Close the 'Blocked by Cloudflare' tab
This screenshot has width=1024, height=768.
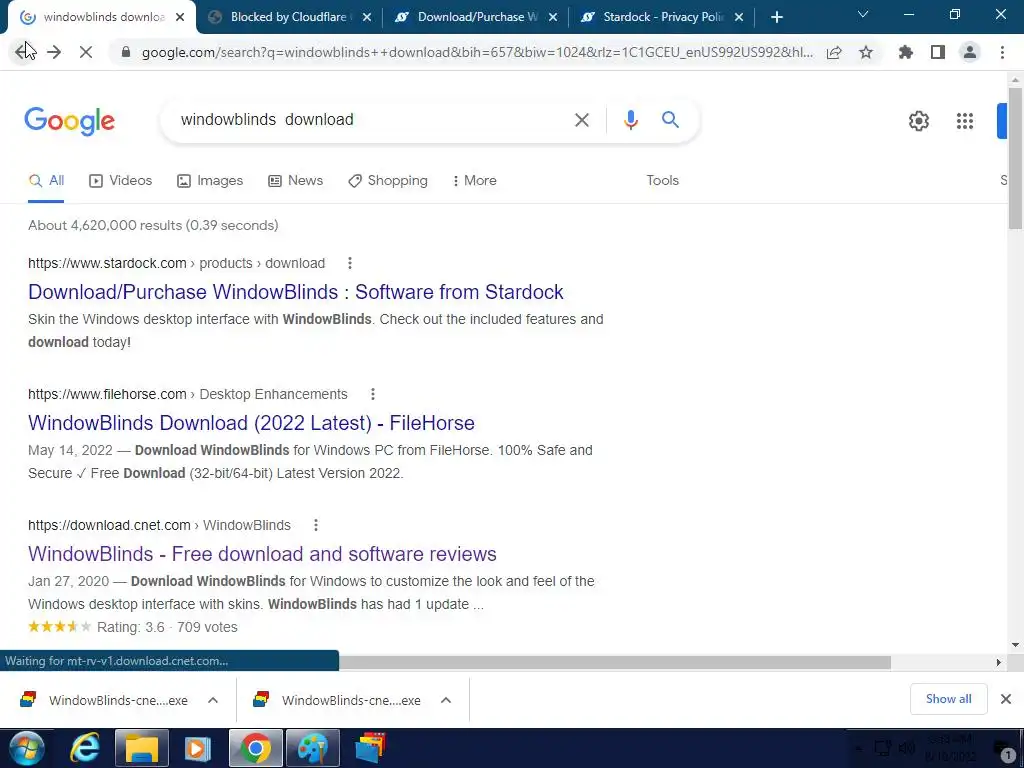click(367, 18)
